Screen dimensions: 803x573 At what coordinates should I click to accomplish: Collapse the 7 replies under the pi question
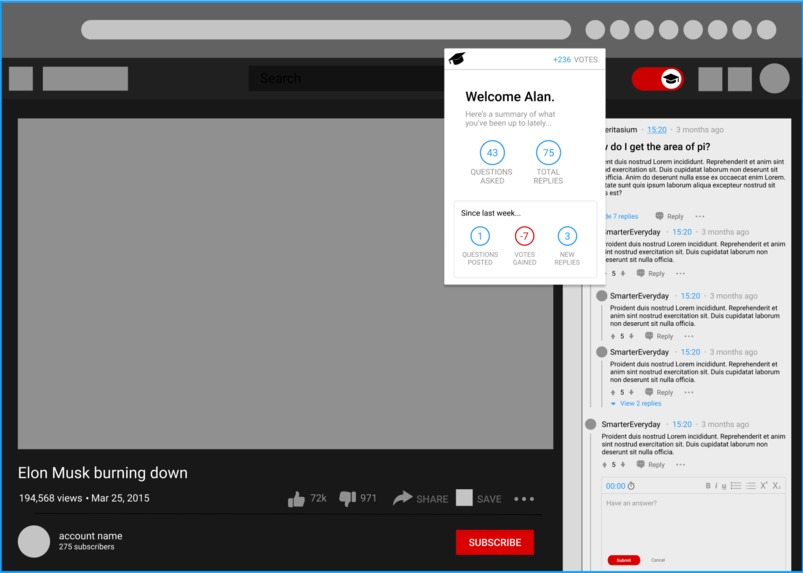point(622,217)
